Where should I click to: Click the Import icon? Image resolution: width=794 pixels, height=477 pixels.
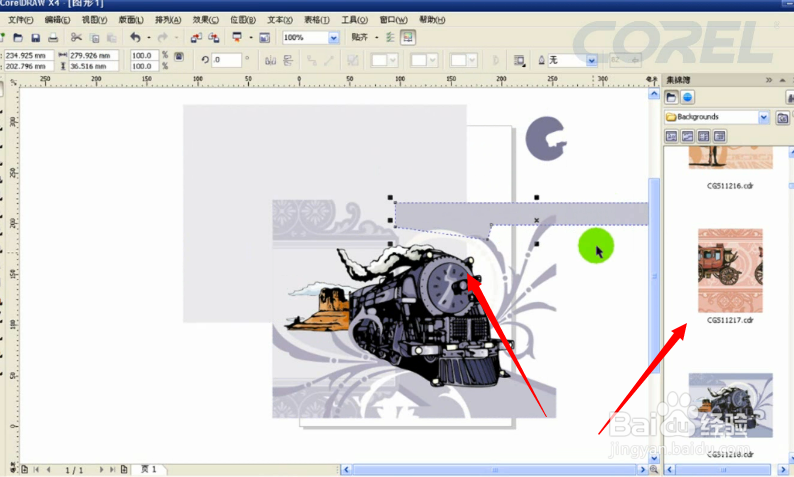(x=196, y=37)
